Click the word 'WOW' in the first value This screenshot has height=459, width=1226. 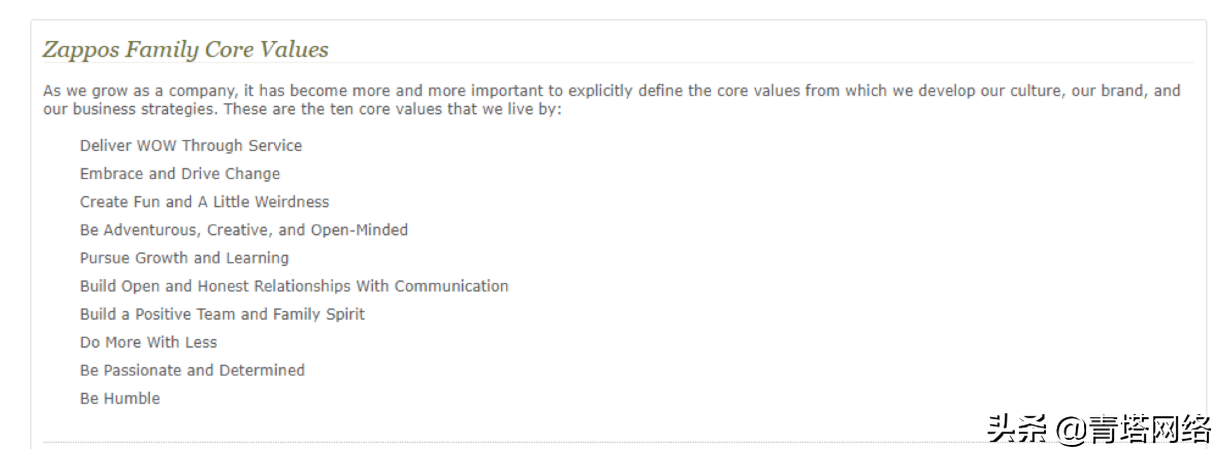click(156, 146)
